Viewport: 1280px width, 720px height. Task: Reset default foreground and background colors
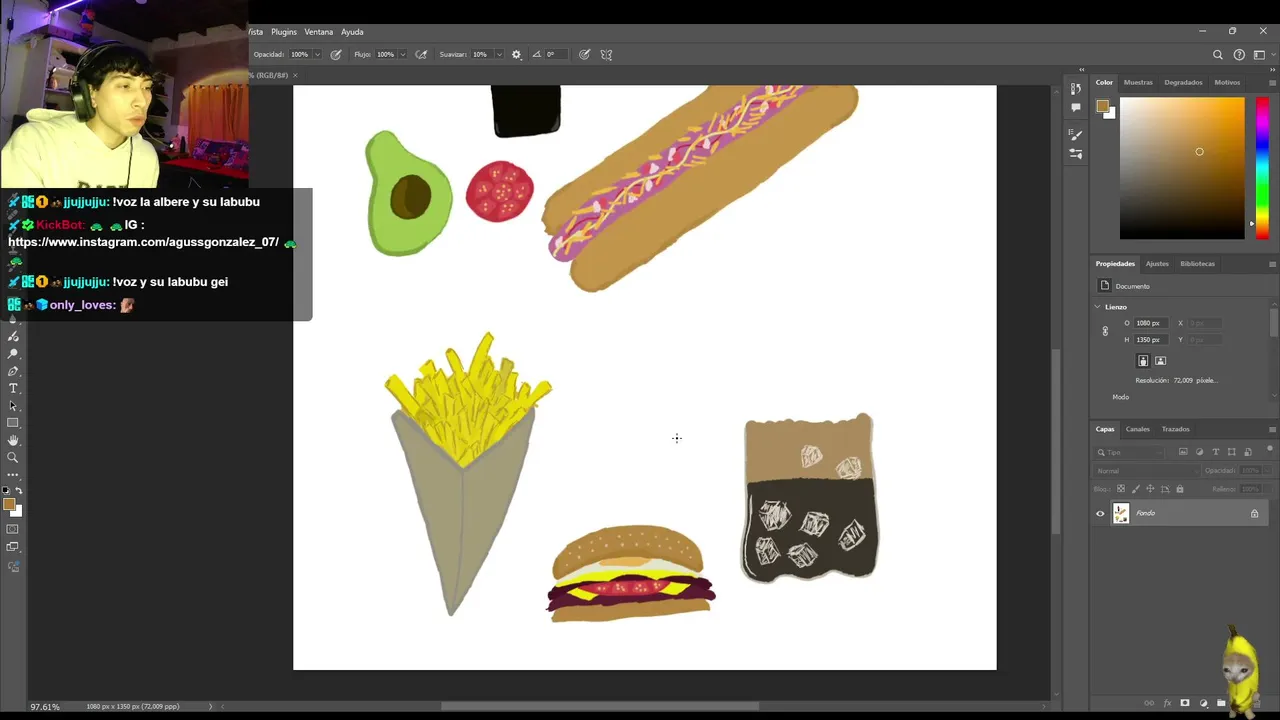[x=6, y=490]
